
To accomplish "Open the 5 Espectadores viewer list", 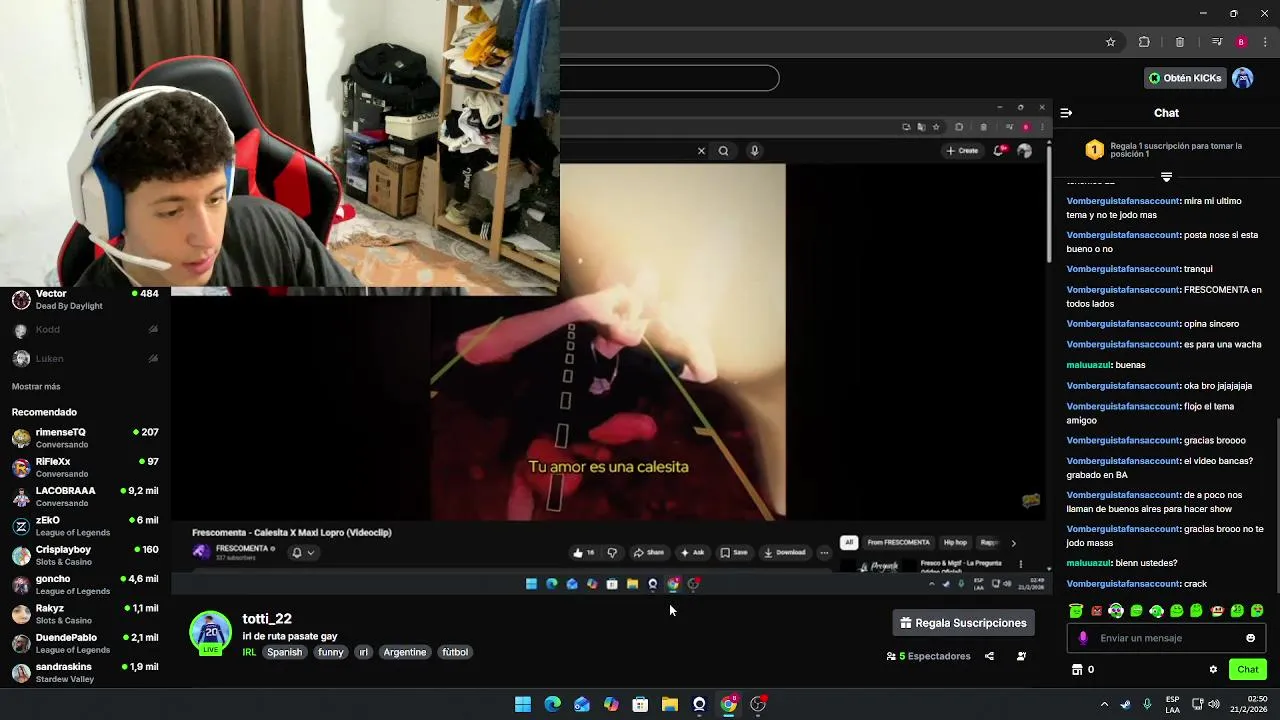I will point(929,656).
